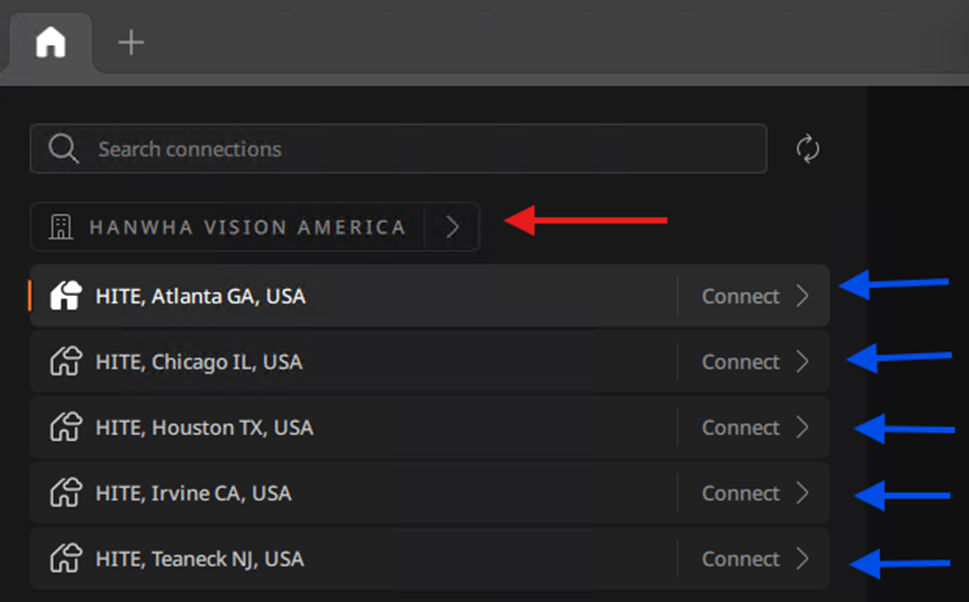Screen dimensions: 969x602
Task: Click the cloud-house icon for Houston TX
Action: click(66, 426)
